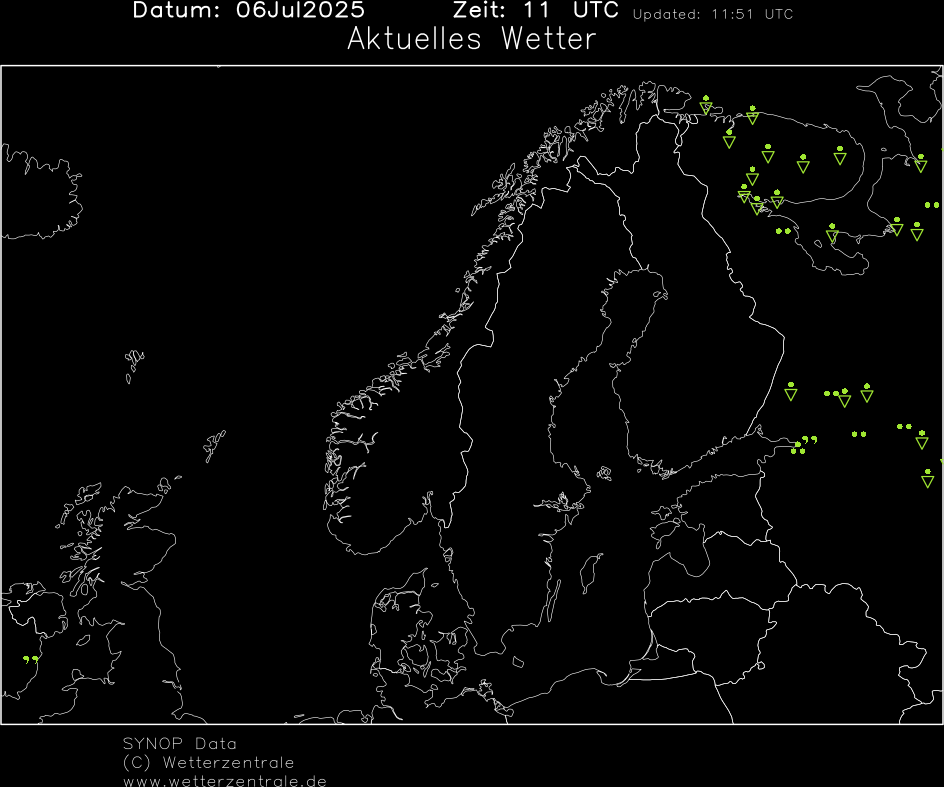This screenshot has height=787, width=944.
Task: Click the 'Zeit: 11 UTC' time label
Action: pos(536,10)
